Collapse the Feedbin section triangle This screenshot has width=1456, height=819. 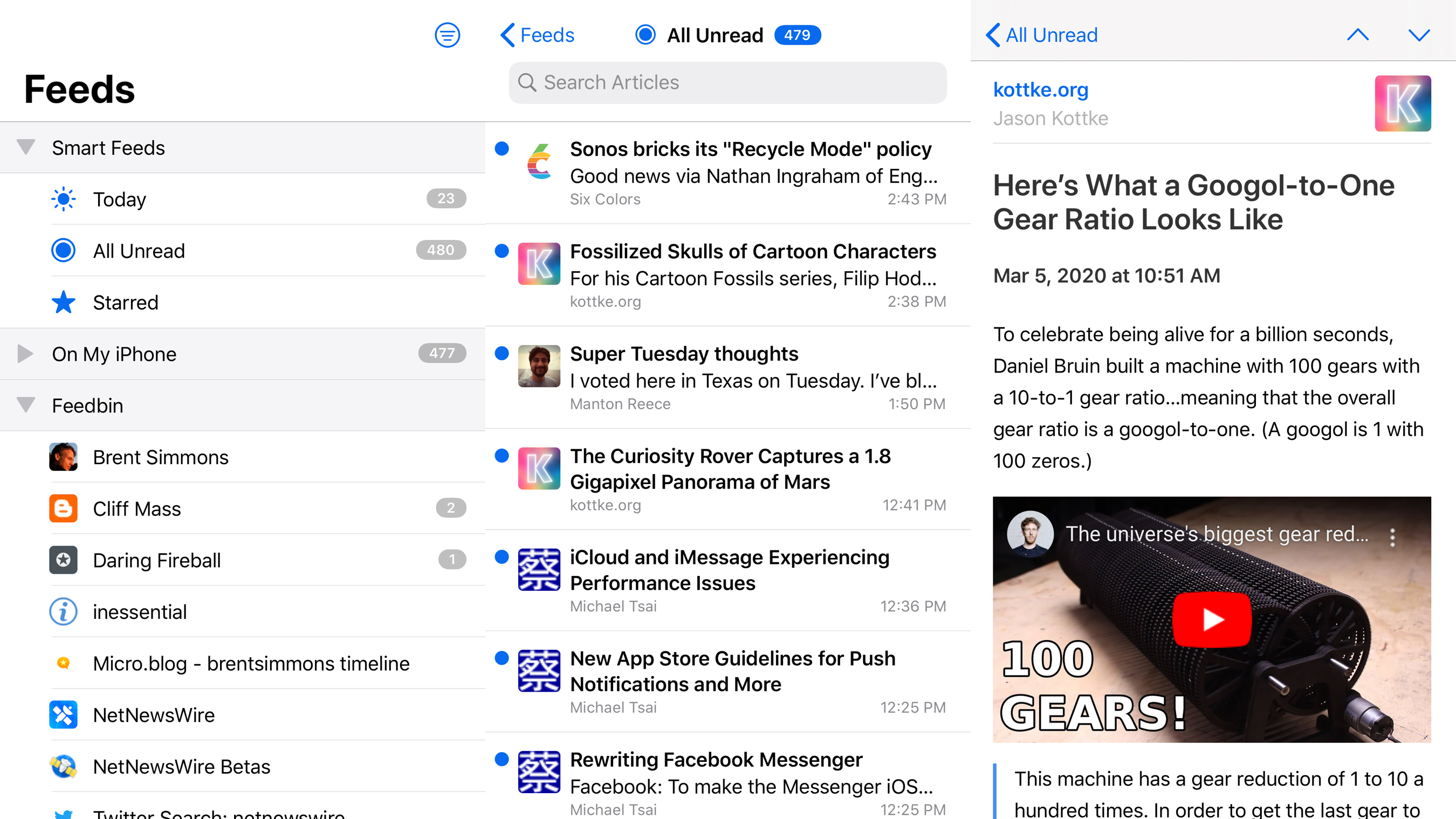26,405
